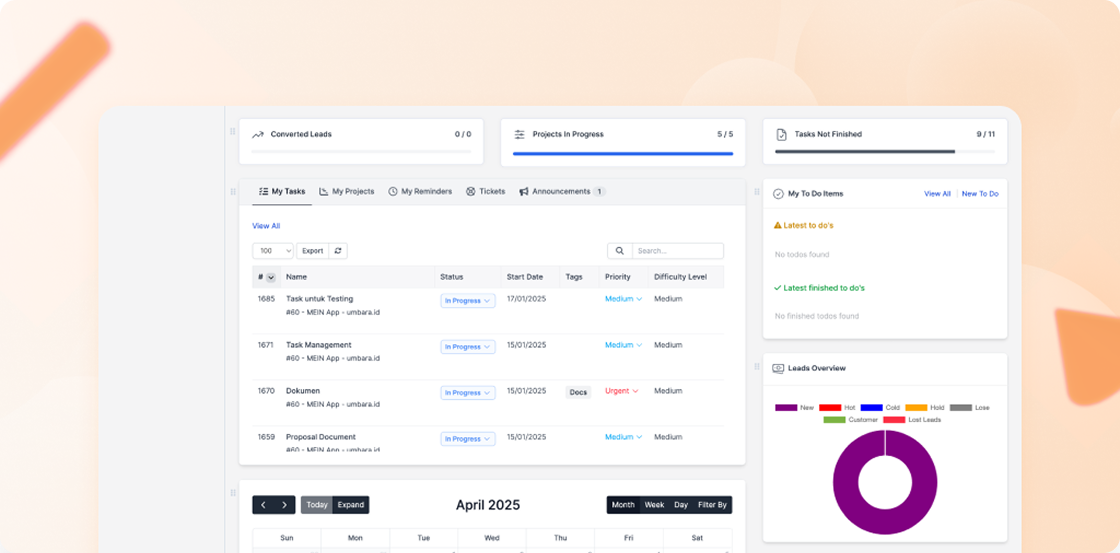
Task: Switch calendar to Day view
Action: point(681,505)
